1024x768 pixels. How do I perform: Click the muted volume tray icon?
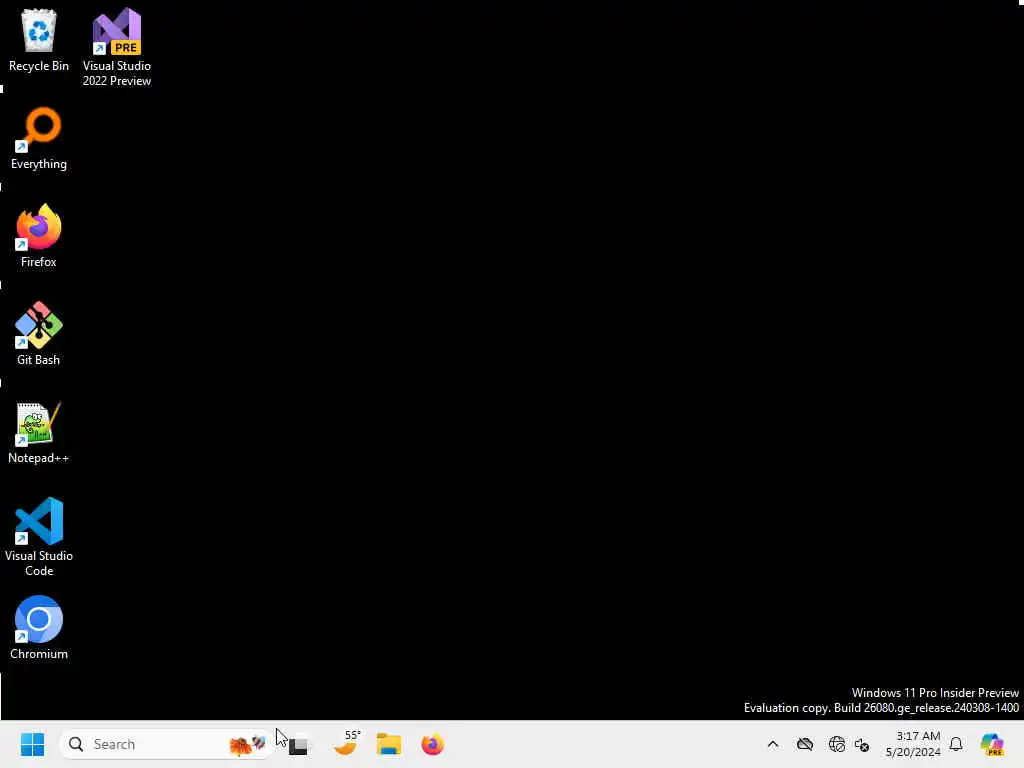(861, 744)
